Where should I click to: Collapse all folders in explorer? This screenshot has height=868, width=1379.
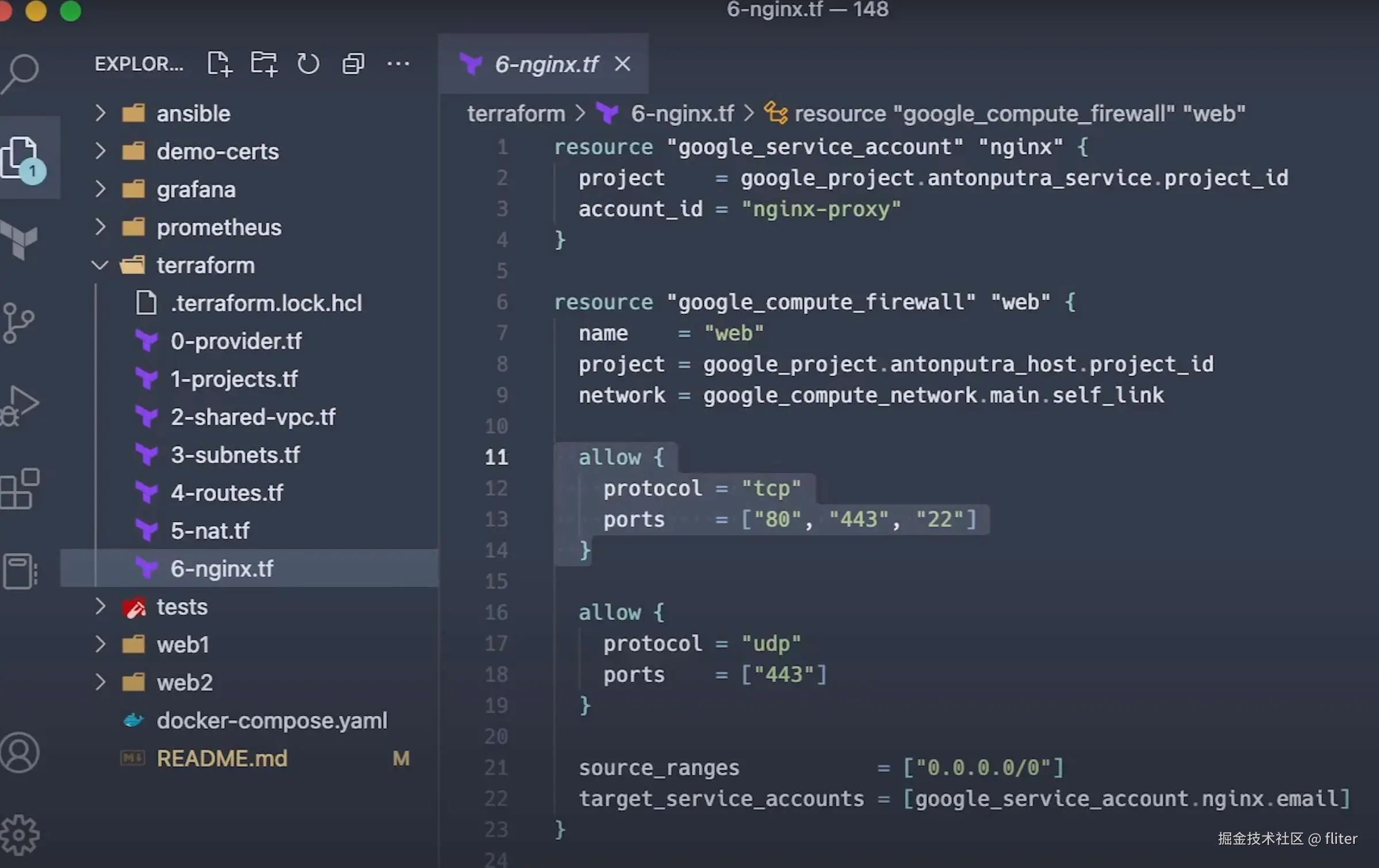pyautogui.click(x=353, y=64)
